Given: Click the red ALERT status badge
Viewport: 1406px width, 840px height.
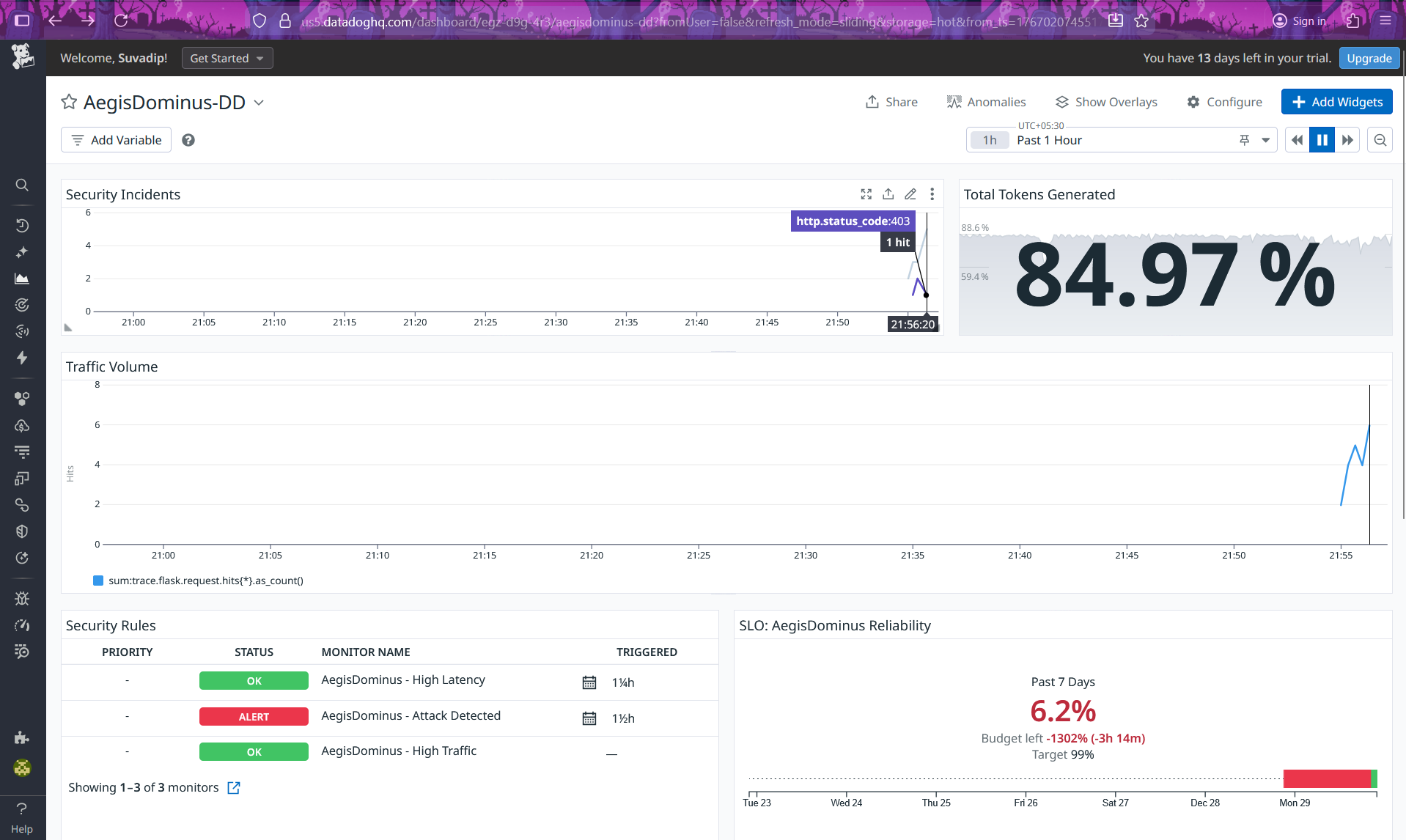Looking at the screenshot, I should [254, 717].
